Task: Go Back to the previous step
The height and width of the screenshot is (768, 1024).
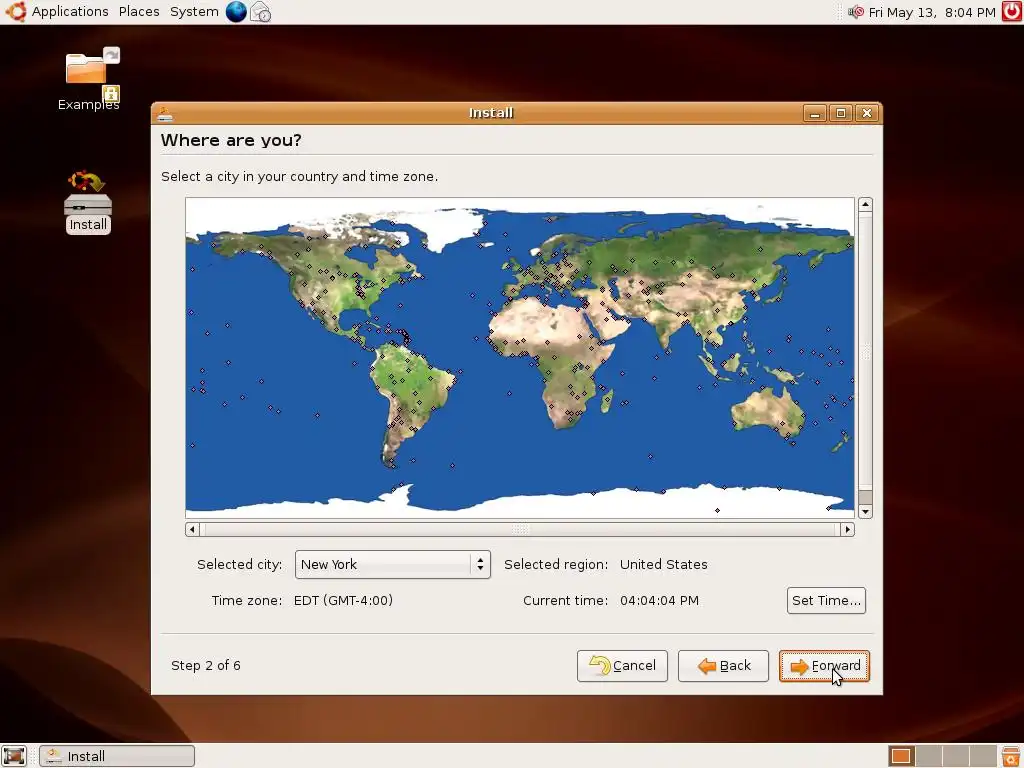Action: [x=723, y=665]
